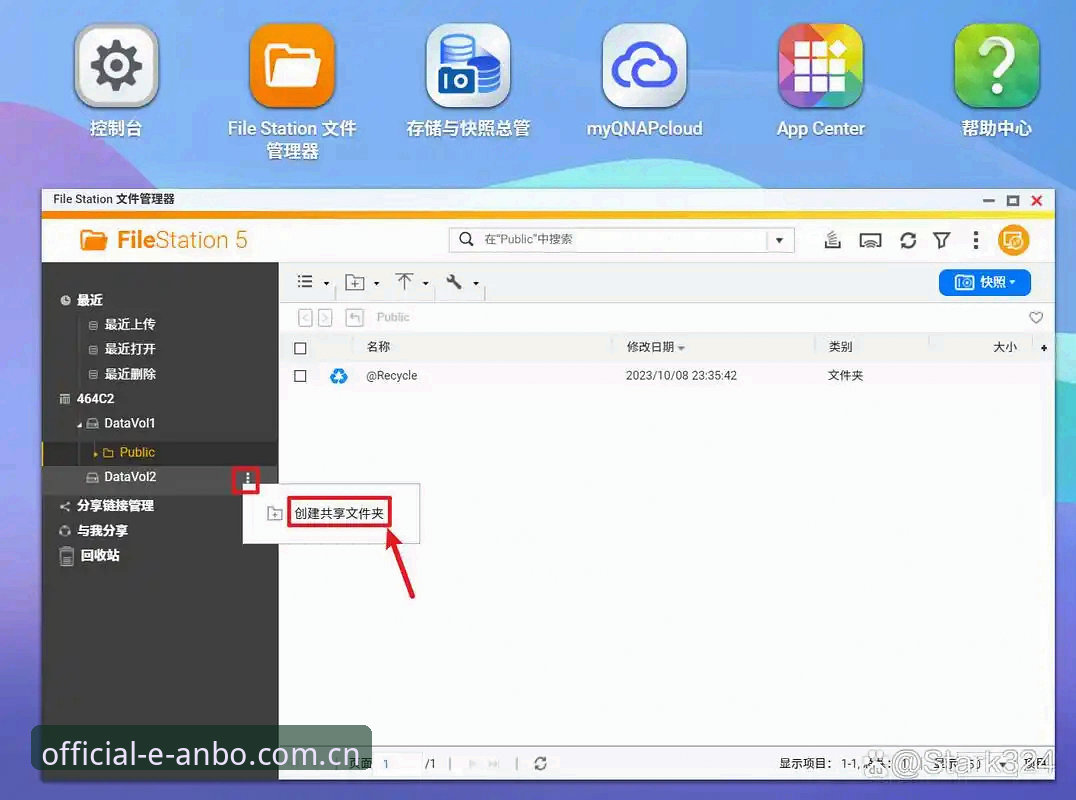Screen dimensions: 1076x800
Task: Open the upload dropdown
Action: 412,282
